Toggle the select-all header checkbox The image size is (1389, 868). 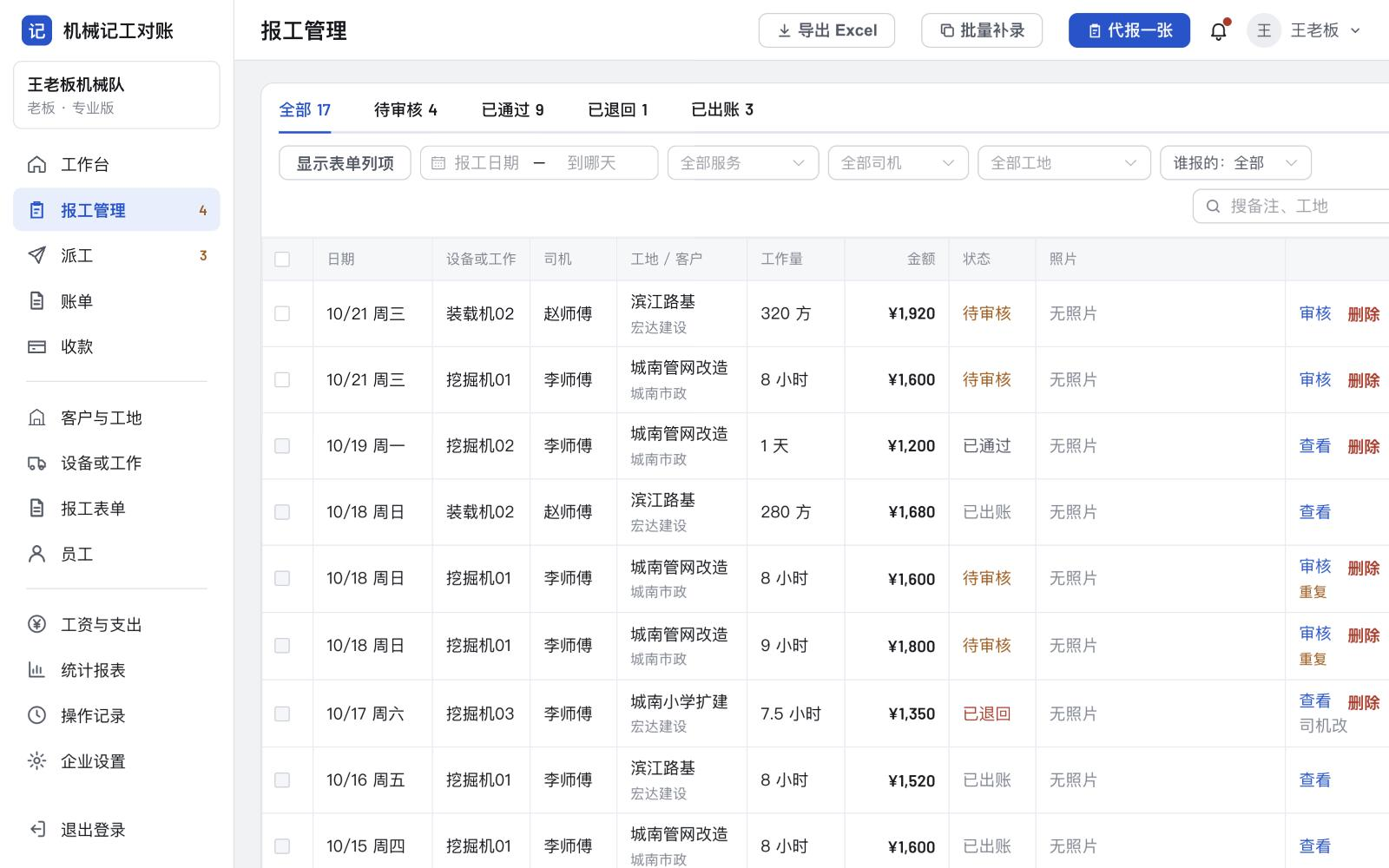click(x=282, y=259)
